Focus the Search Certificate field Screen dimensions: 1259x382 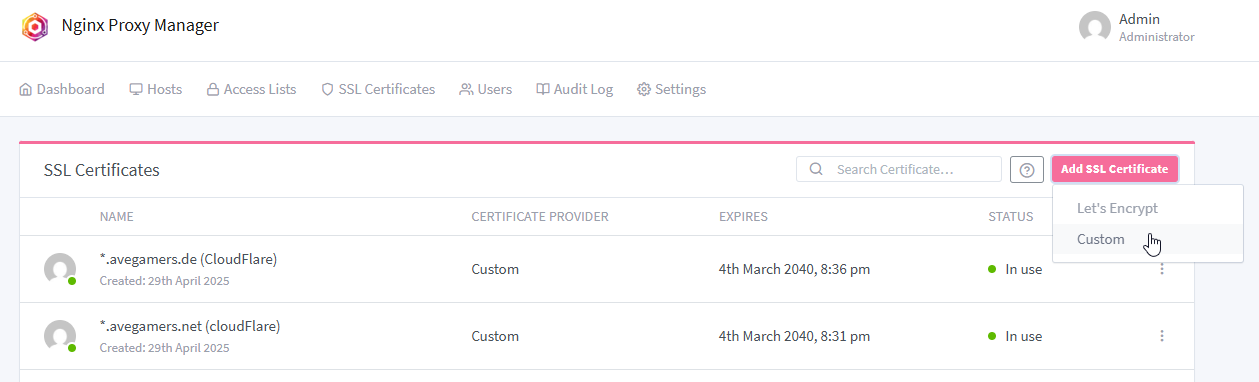[898, 169]
